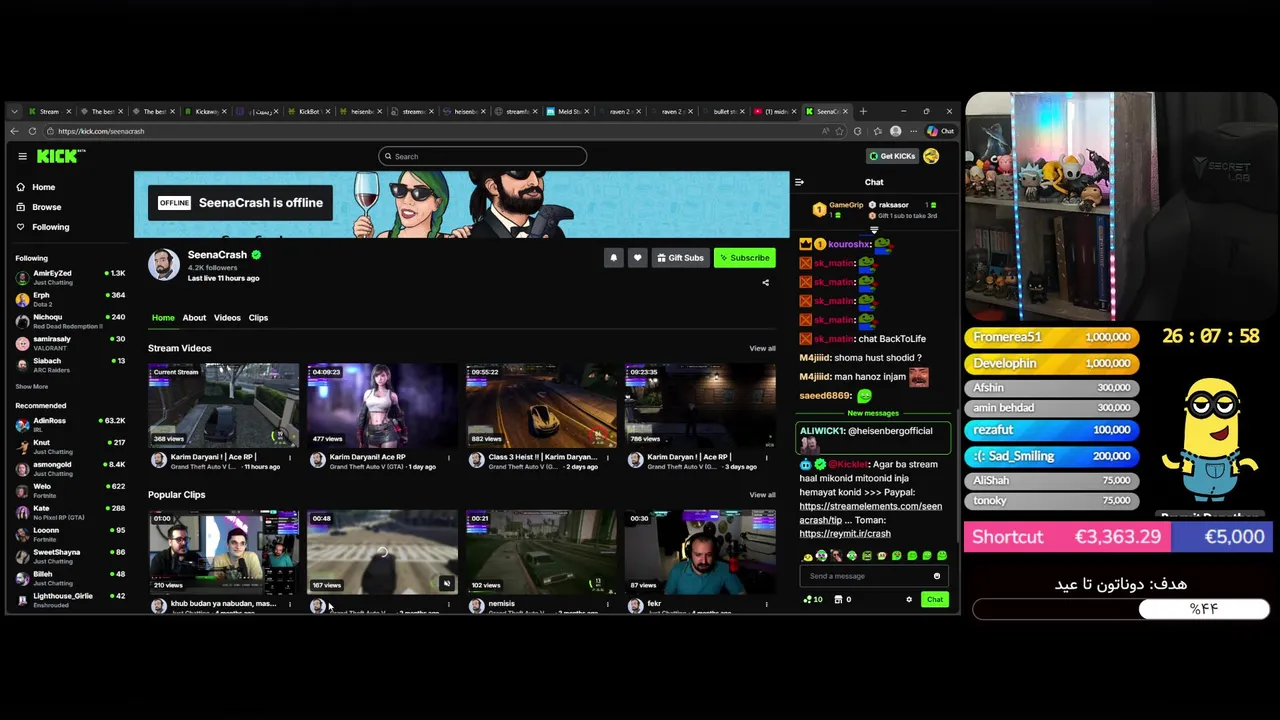The image size is (1280, 720).
Task: Open the 00:21 nemisis clip thumbnail
Action: [x=541, y=552]
